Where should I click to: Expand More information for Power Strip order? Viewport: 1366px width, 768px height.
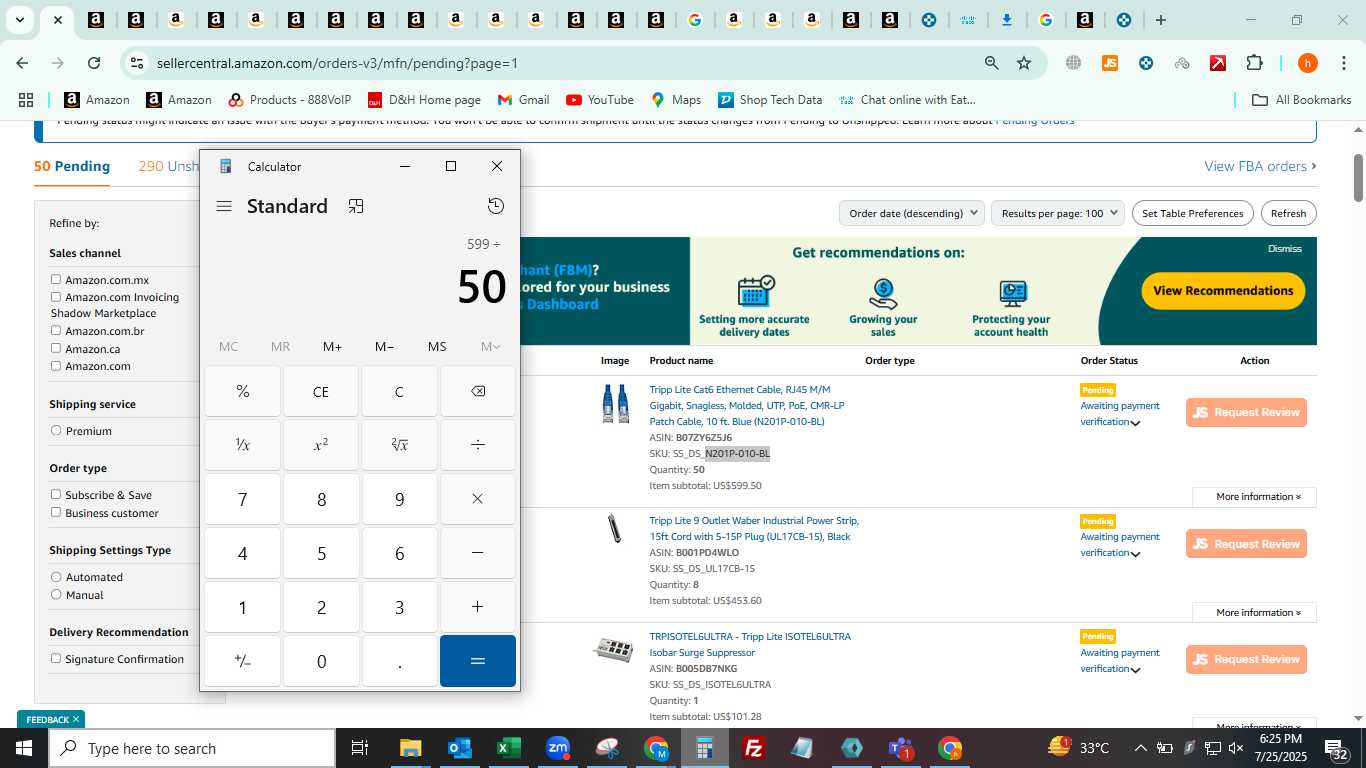[1254, 612]
